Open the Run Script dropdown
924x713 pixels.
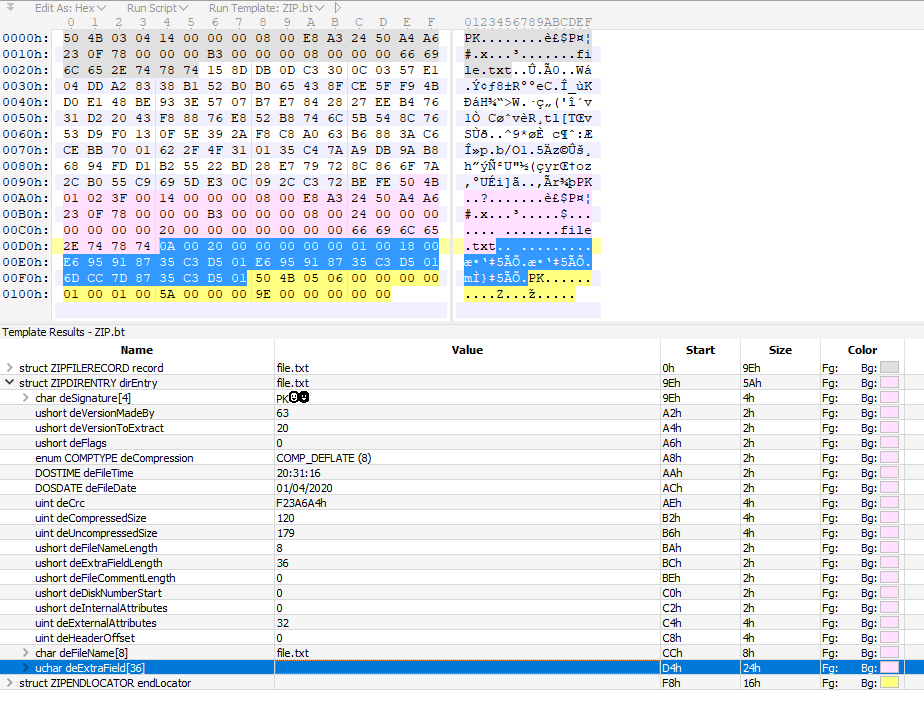[x=157, y=8]
